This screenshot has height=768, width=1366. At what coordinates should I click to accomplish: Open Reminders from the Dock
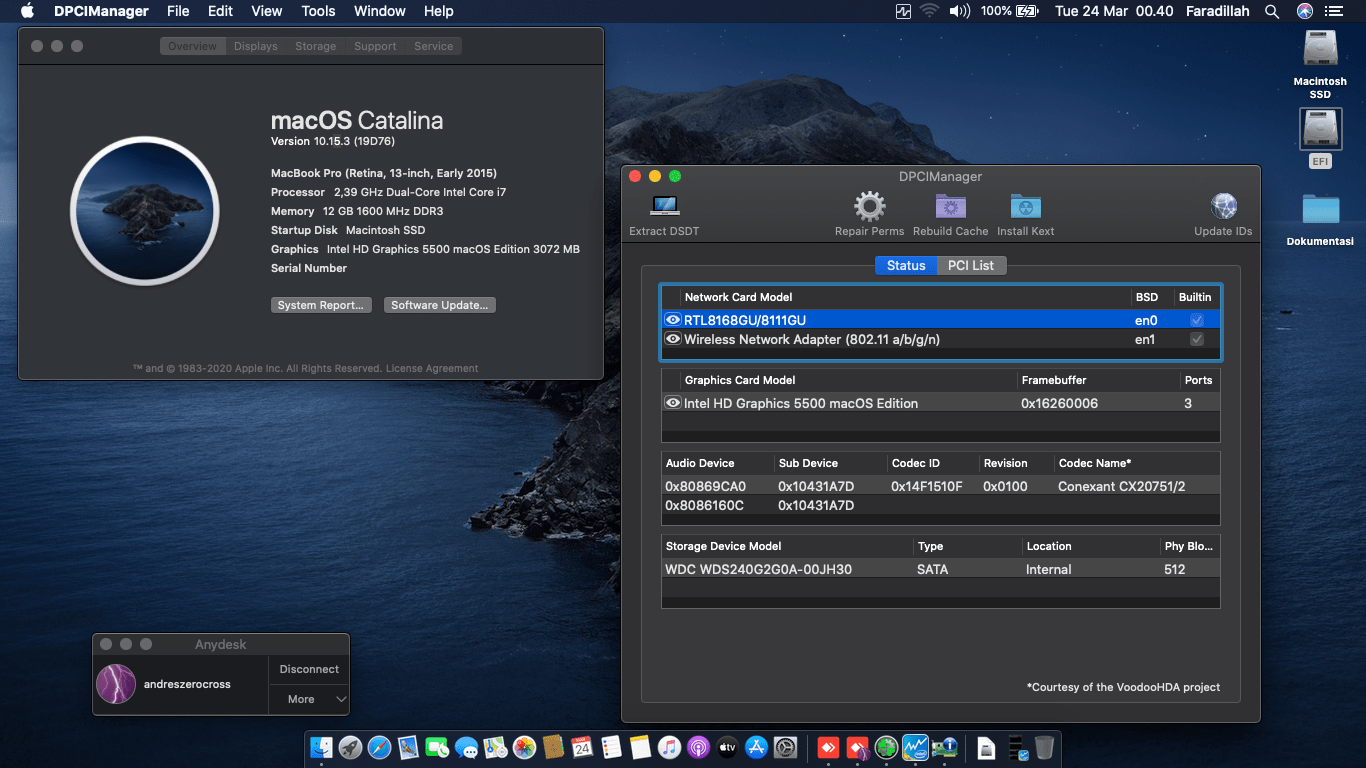(611, 747)
